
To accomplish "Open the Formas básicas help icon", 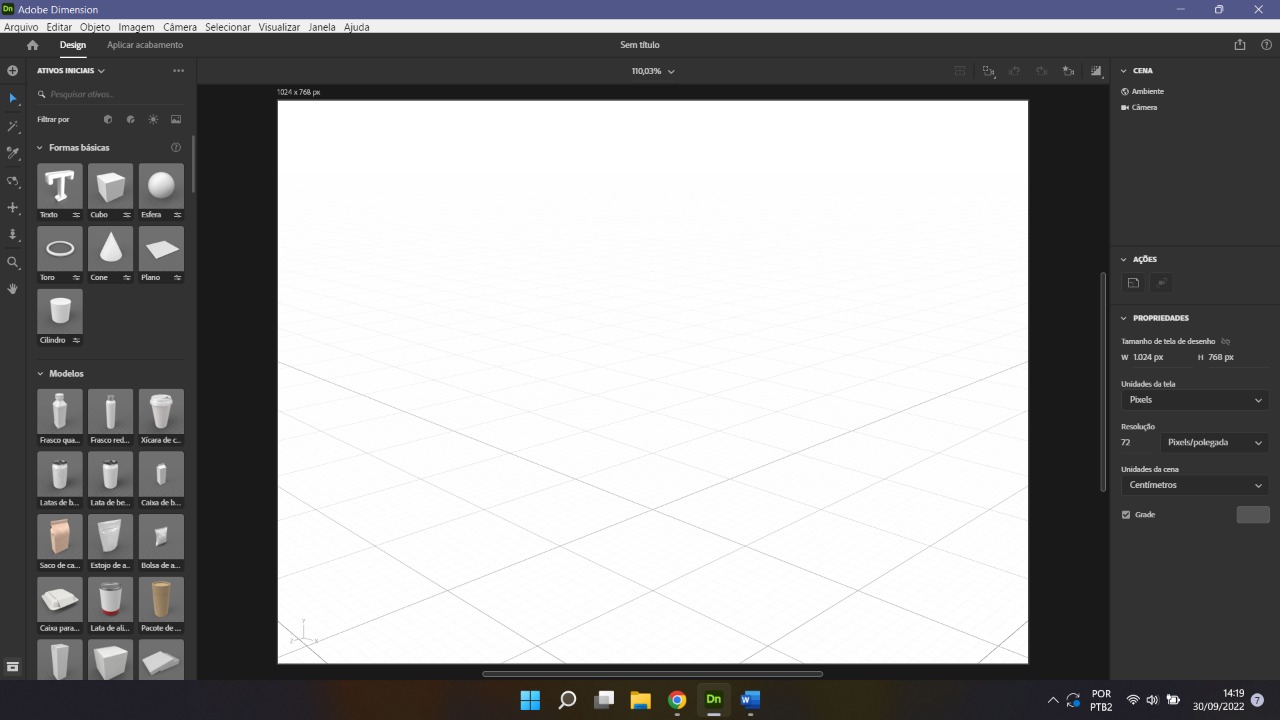I will [176, 147].
